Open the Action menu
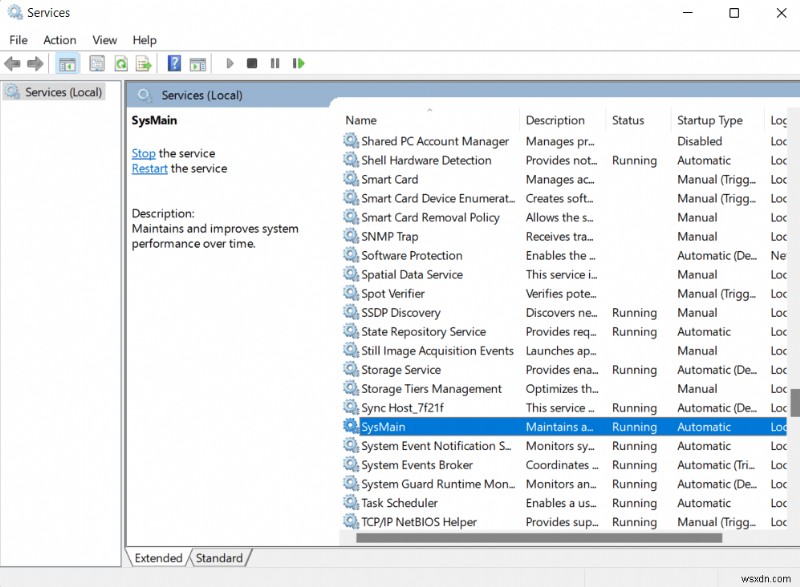800x587 pixels. (59, 40)
